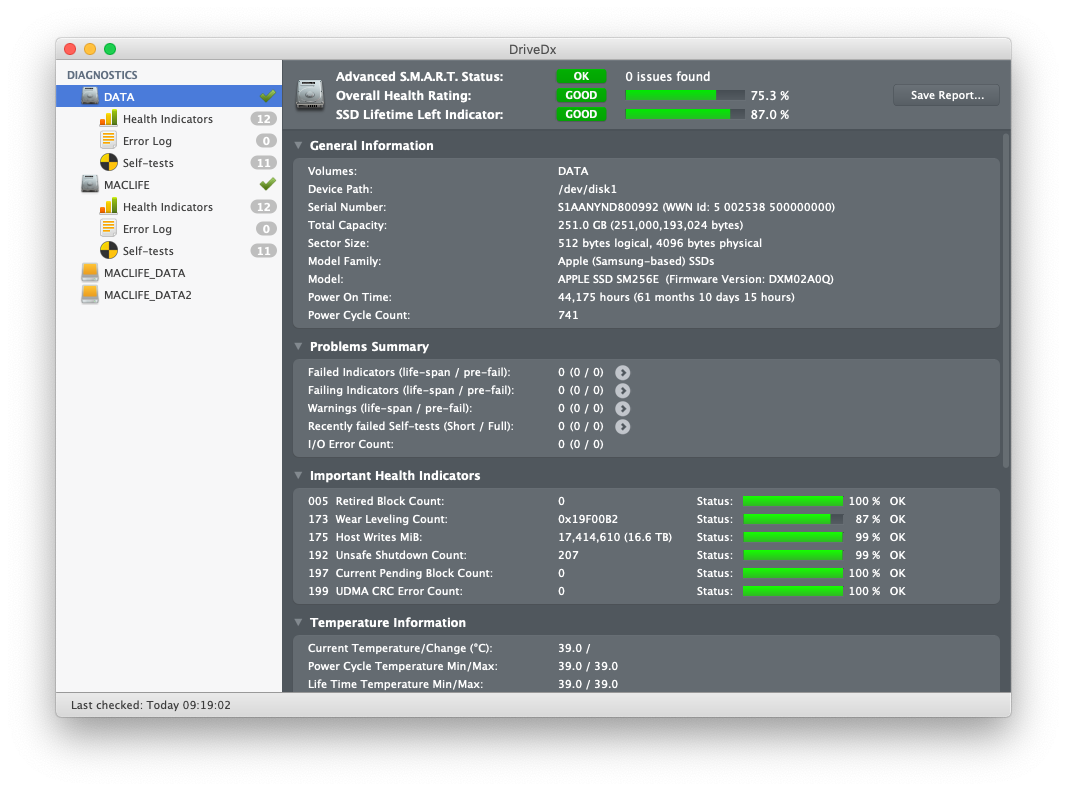Screen dimensions: 1067x791
Task: Click the MACLIFE_DATA orange volume icon
Action: [x=90, y=273]
